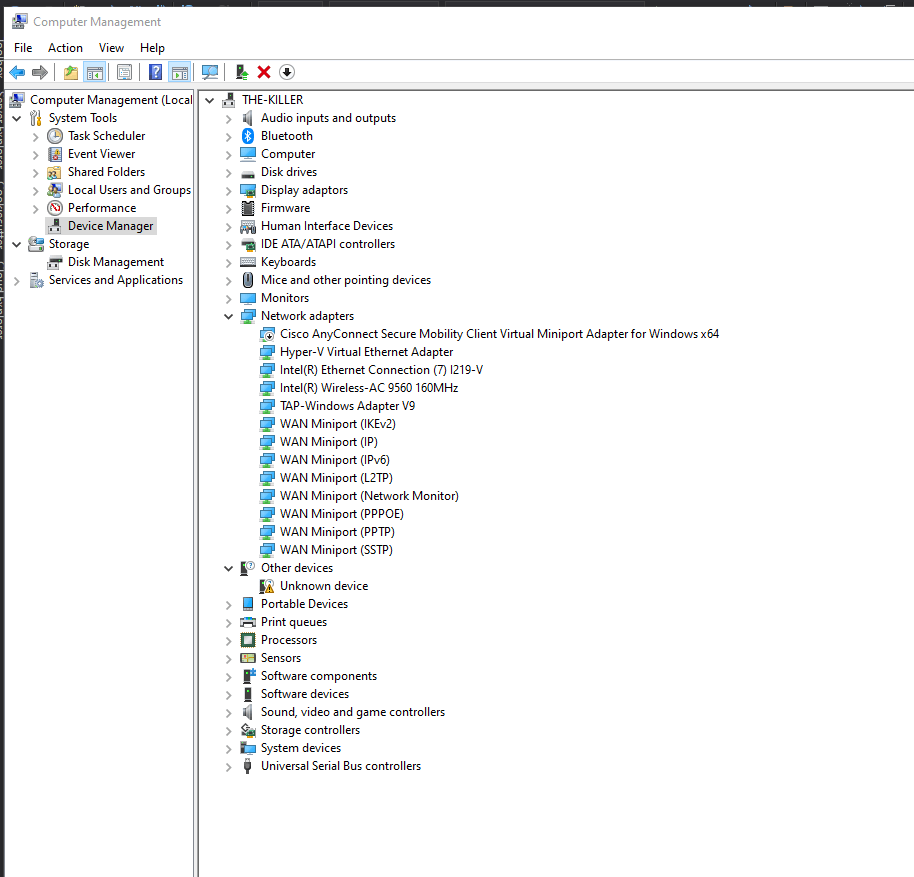Collapse the Storage node in console tree
Screen dimensions: 914x877
[17, 244]
